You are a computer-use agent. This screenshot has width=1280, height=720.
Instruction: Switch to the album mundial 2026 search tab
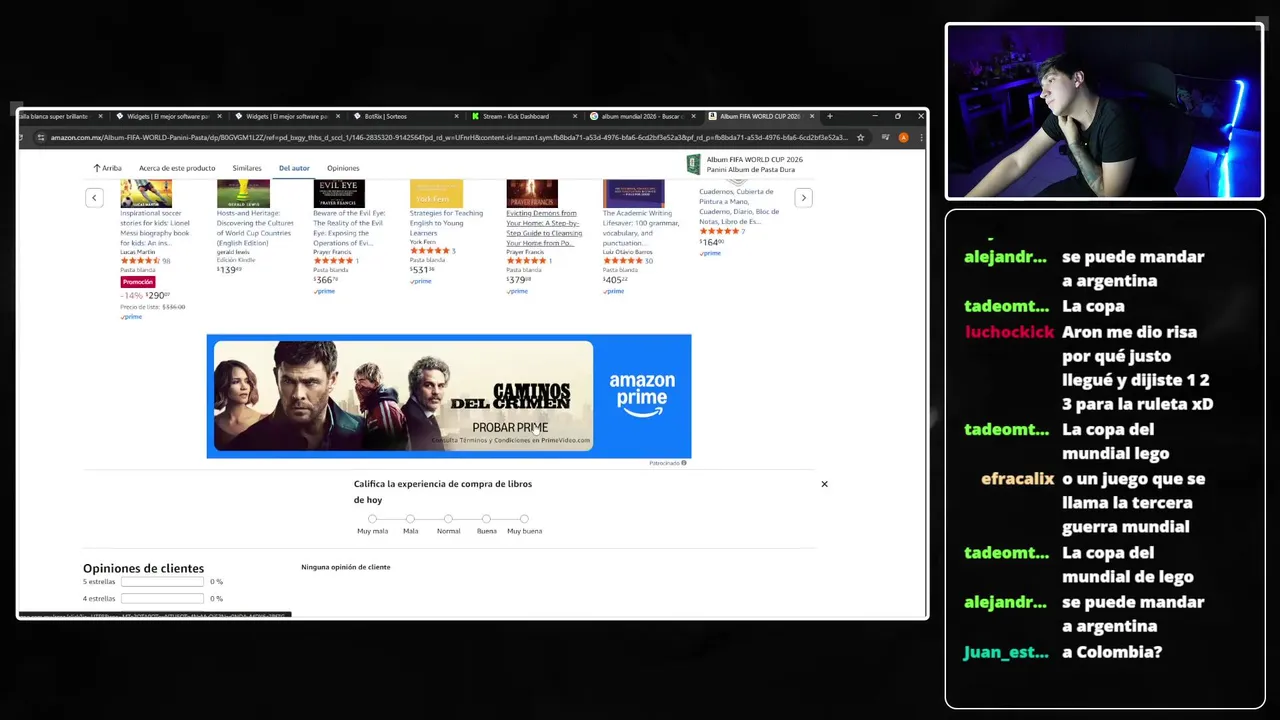[x=641, y=116]
